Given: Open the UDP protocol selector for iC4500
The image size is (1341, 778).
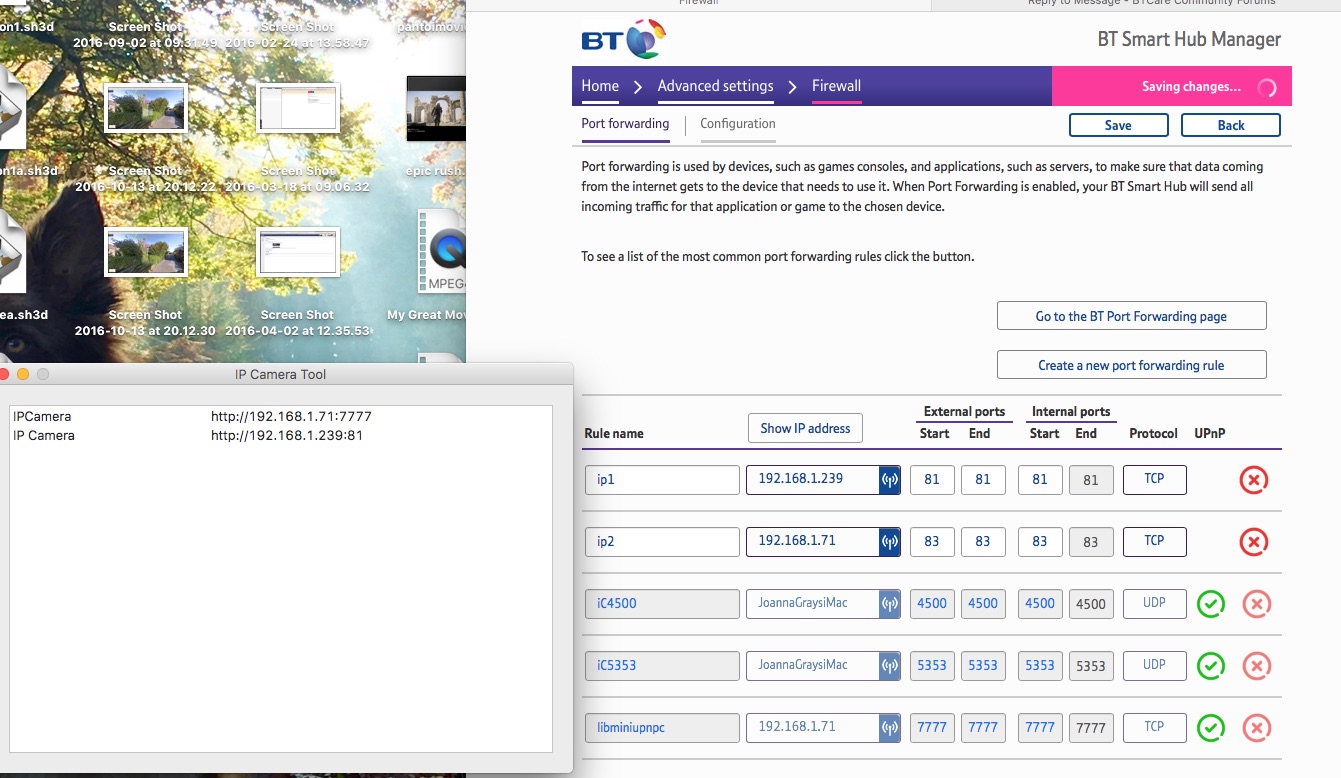Looking at the screenshot, I should coord(1154,603).
